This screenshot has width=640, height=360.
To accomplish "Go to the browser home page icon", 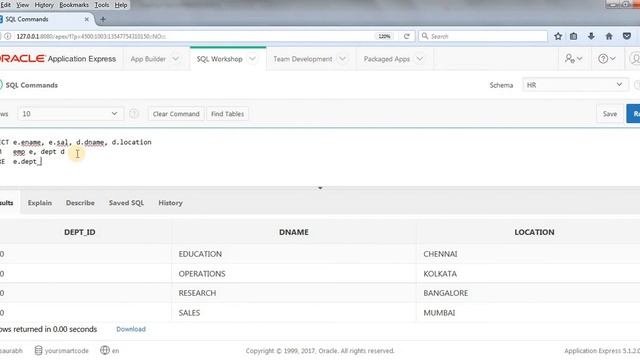I will tap(609, 36).
